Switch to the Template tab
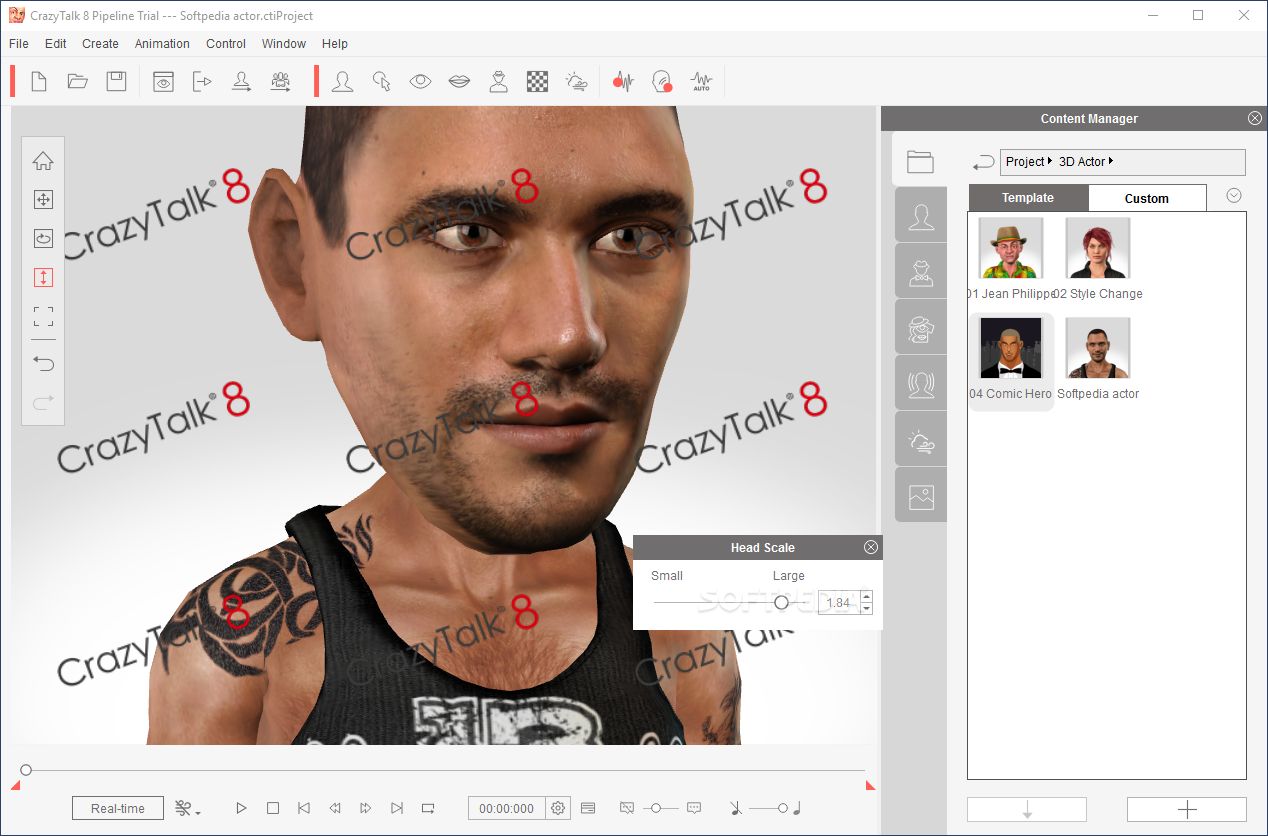The height and width of the screenshot is (836, 1268). [1028, 198]
